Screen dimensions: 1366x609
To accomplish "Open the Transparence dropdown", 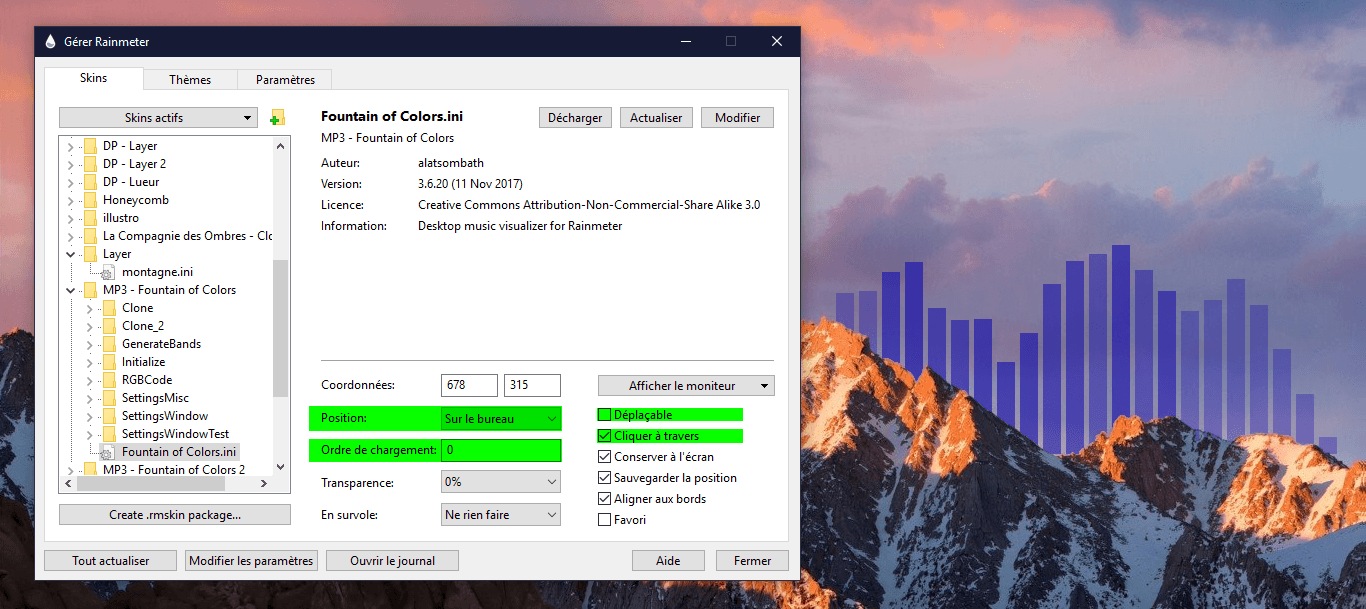I will (x=500, y=482).
